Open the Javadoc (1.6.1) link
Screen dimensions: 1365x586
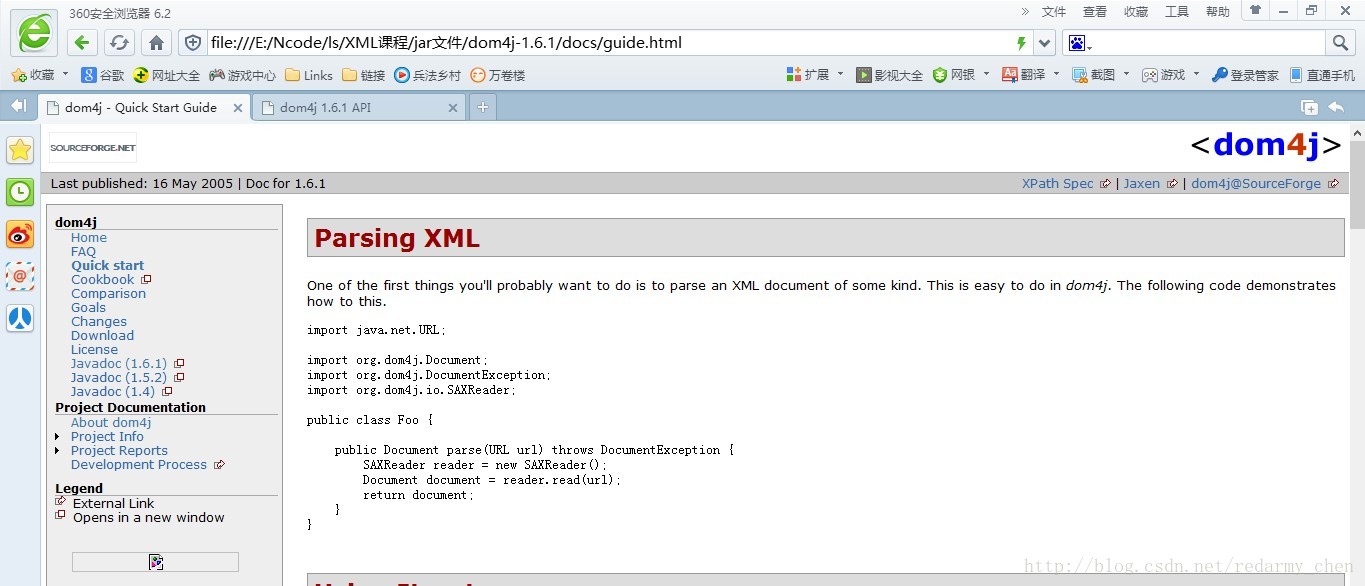click(x=119, y=364)
